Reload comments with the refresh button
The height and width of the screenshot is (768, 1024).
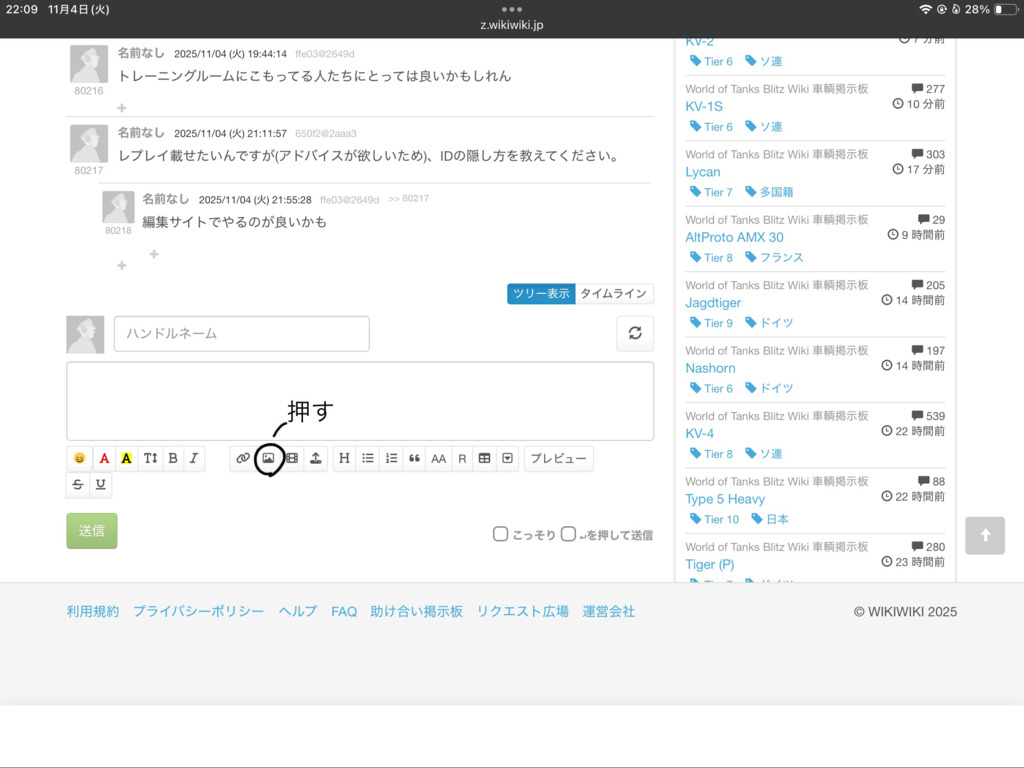(635, 334)
